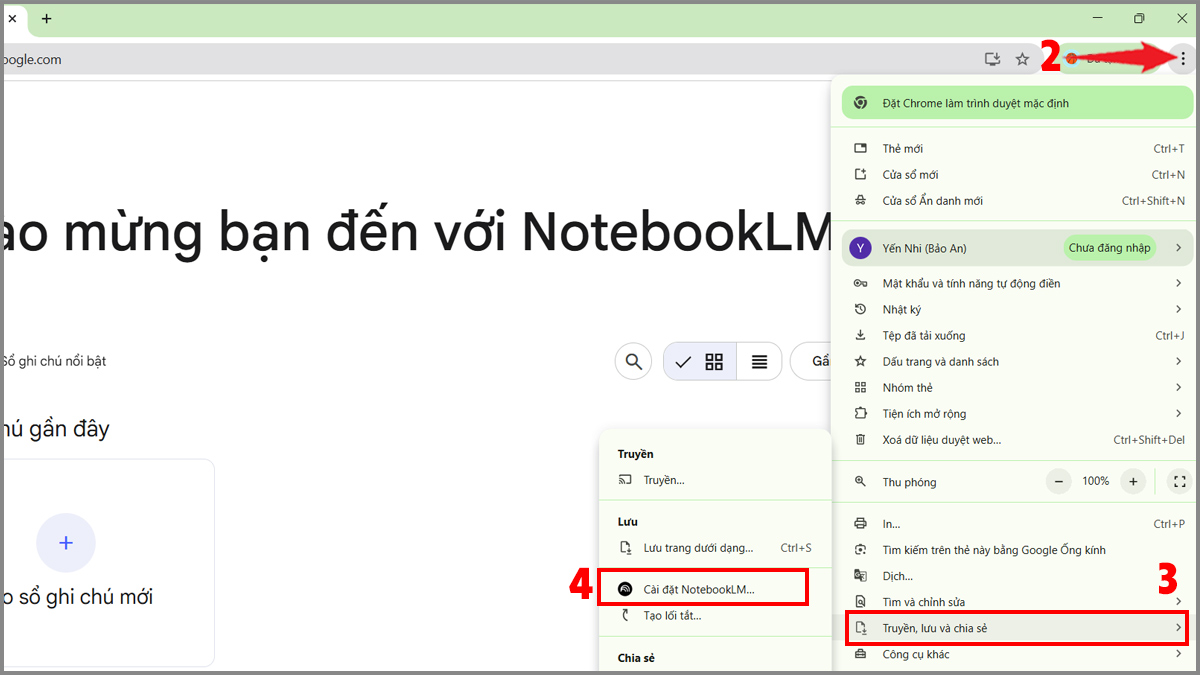1200x675 pixels.
Task: Expand the Tiện ích mở rộng submenu arrow
Action: [x=1179, y=413]
